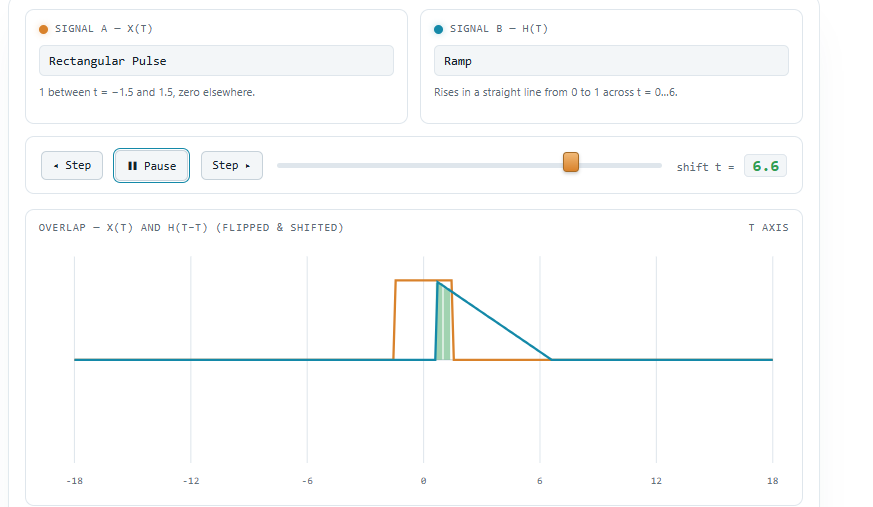Viewport: 873px width, 507px height.
Task: Pause the convolution animation
Action: [151, 165]
